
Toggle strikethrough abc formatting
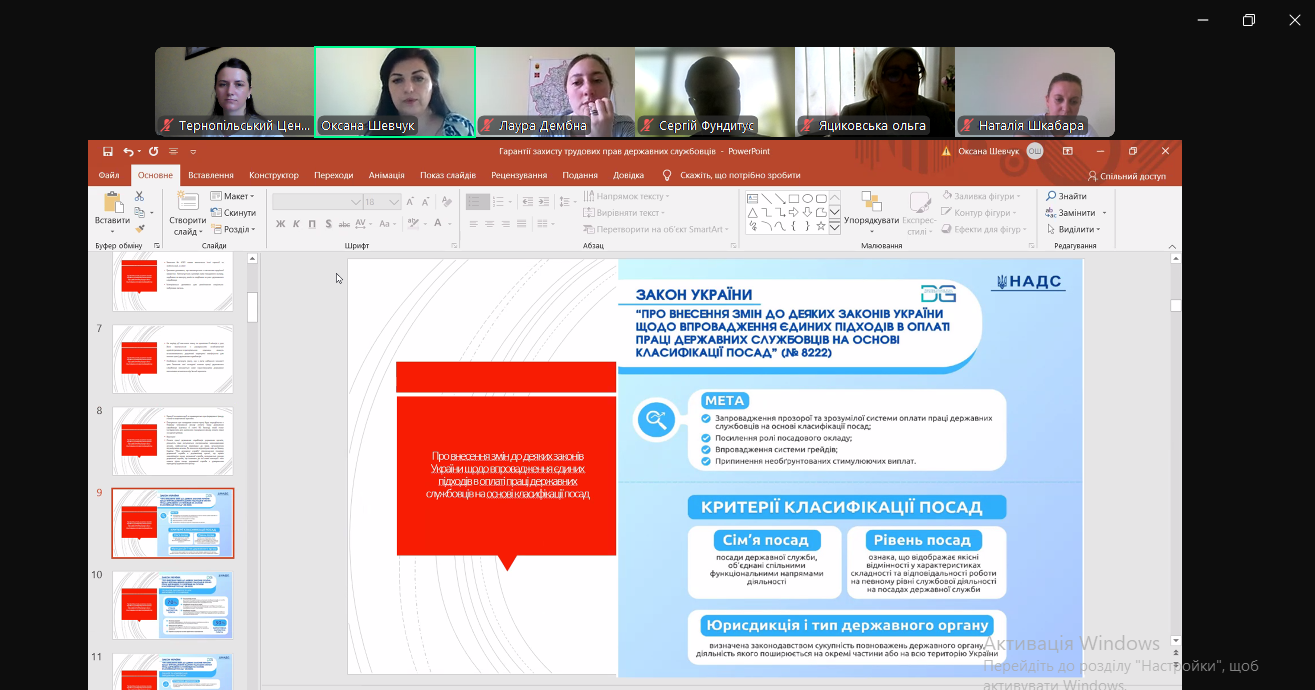click(343, 224)
